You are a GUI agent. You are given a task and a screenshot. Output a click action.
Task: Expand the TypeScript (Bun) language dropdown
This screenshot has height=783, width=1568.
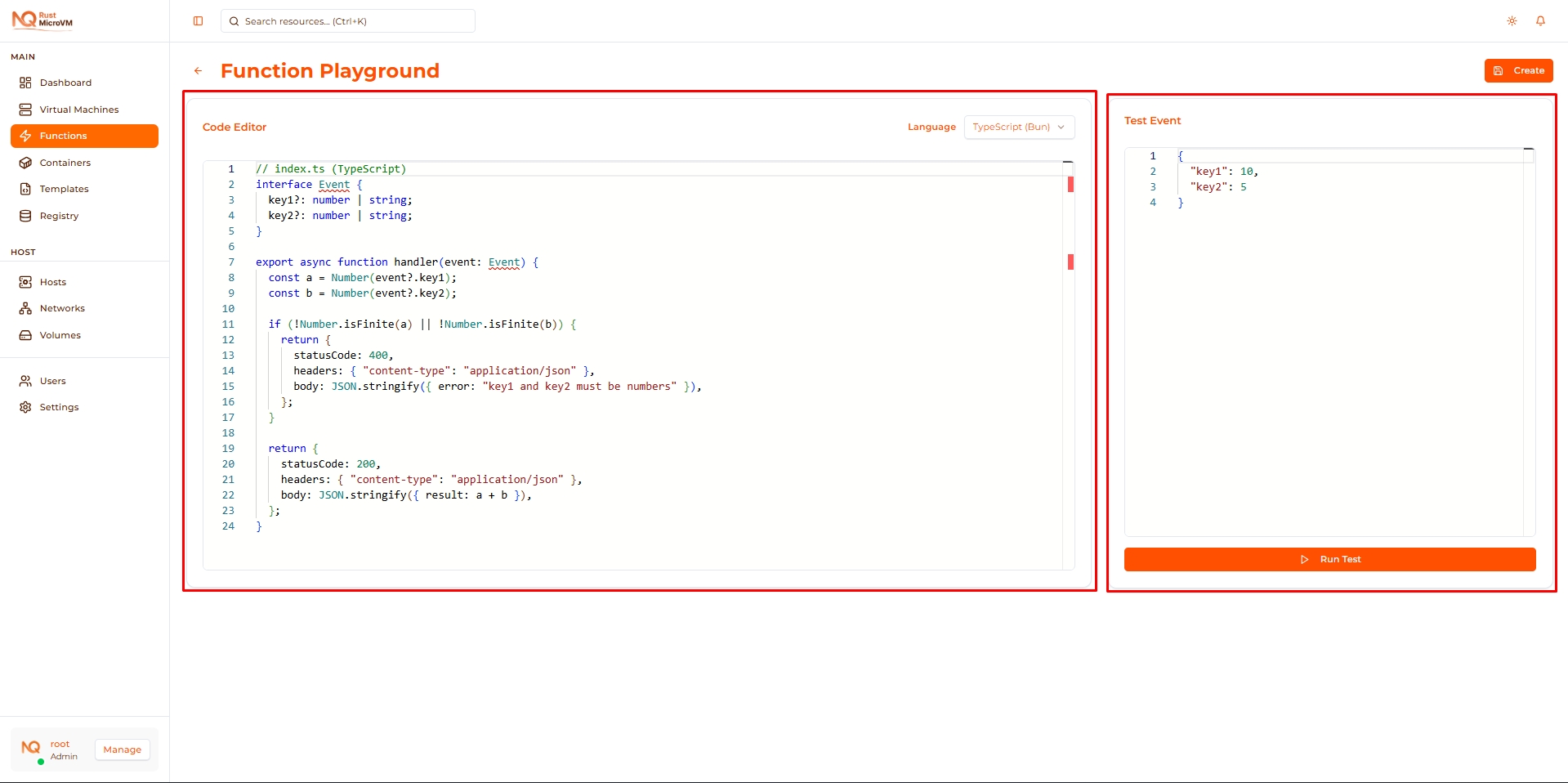(x=1019, y=128)
